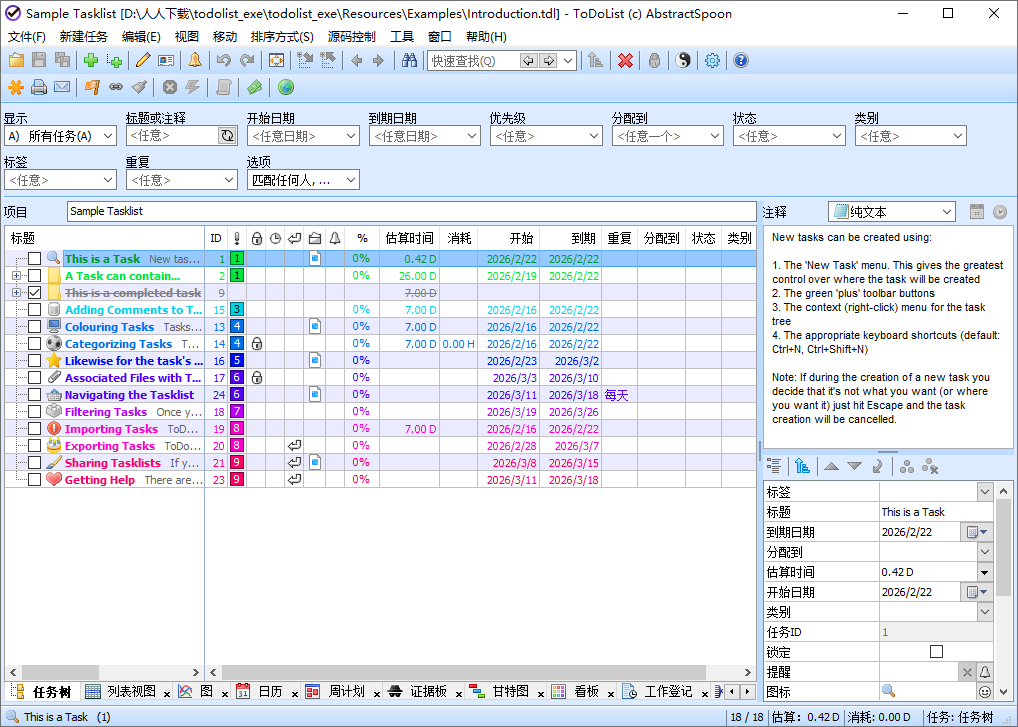Click the 'Getting Help' task title

click(x=99, y=479)
